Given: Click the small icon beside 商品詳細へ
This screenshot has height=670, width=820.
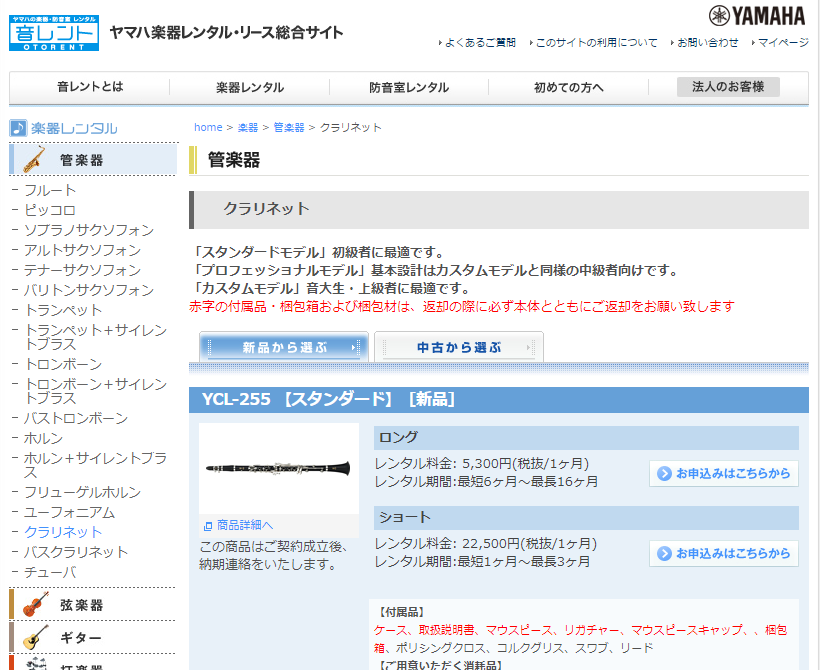Looking at the screenshot, I should [x=208, y=526].
